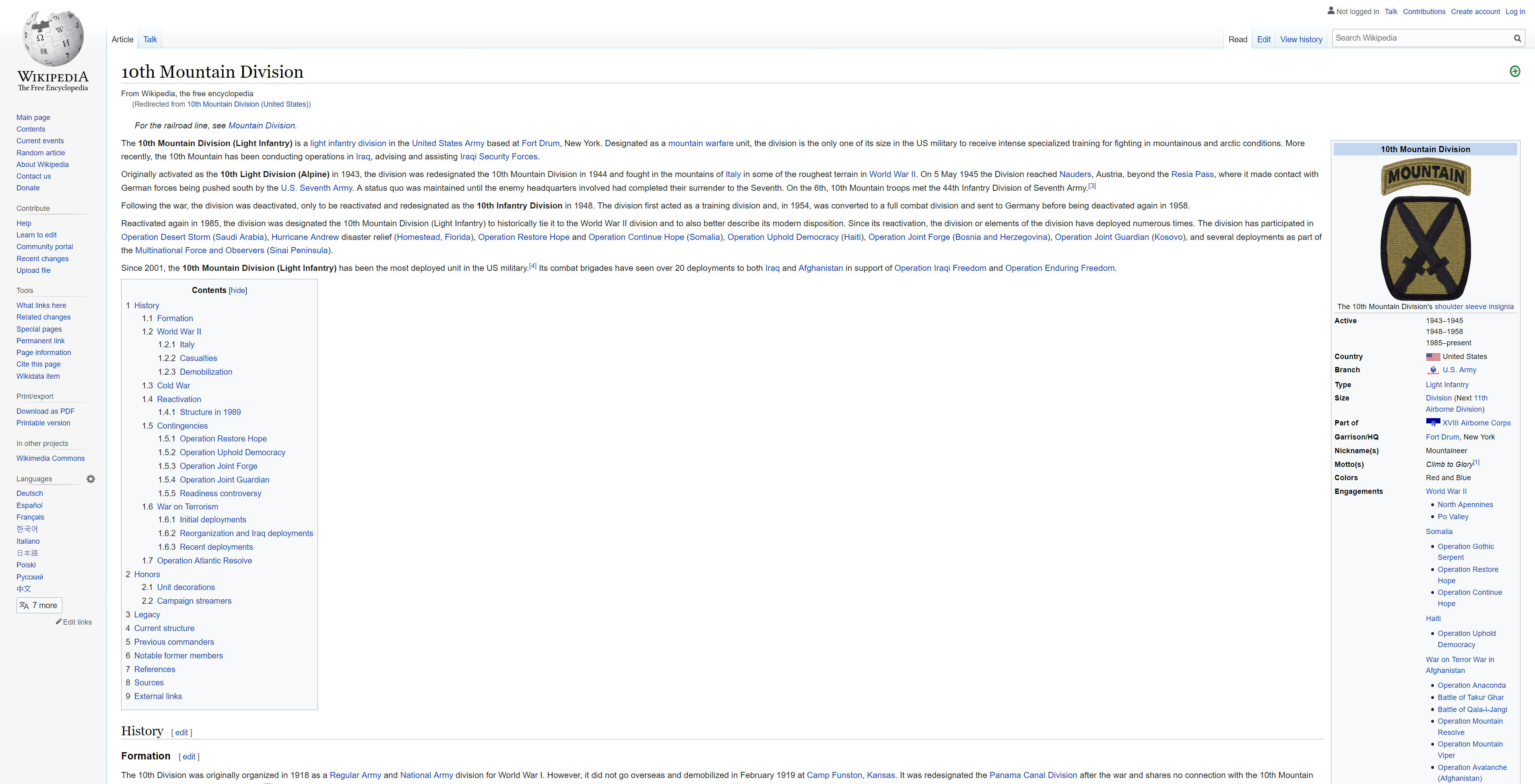Open Operation Anaconda in infobox
The image size is (1535, 784).
click(x=1472, y=685)
